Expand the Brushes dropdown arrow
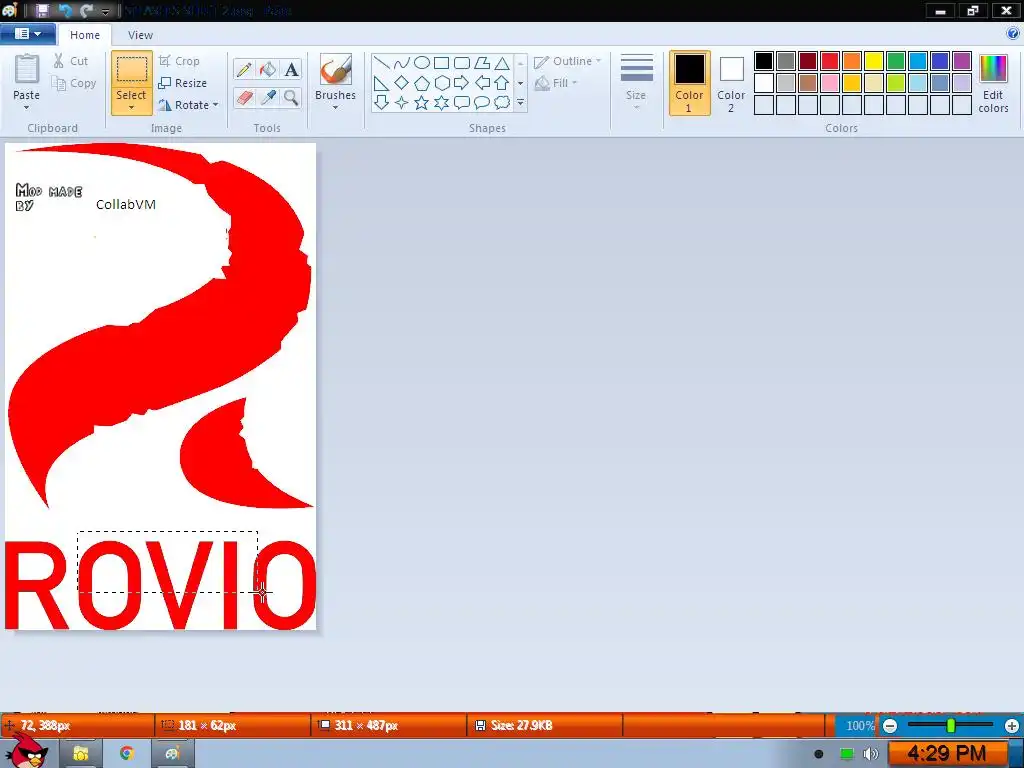 [x=336, y=108]
